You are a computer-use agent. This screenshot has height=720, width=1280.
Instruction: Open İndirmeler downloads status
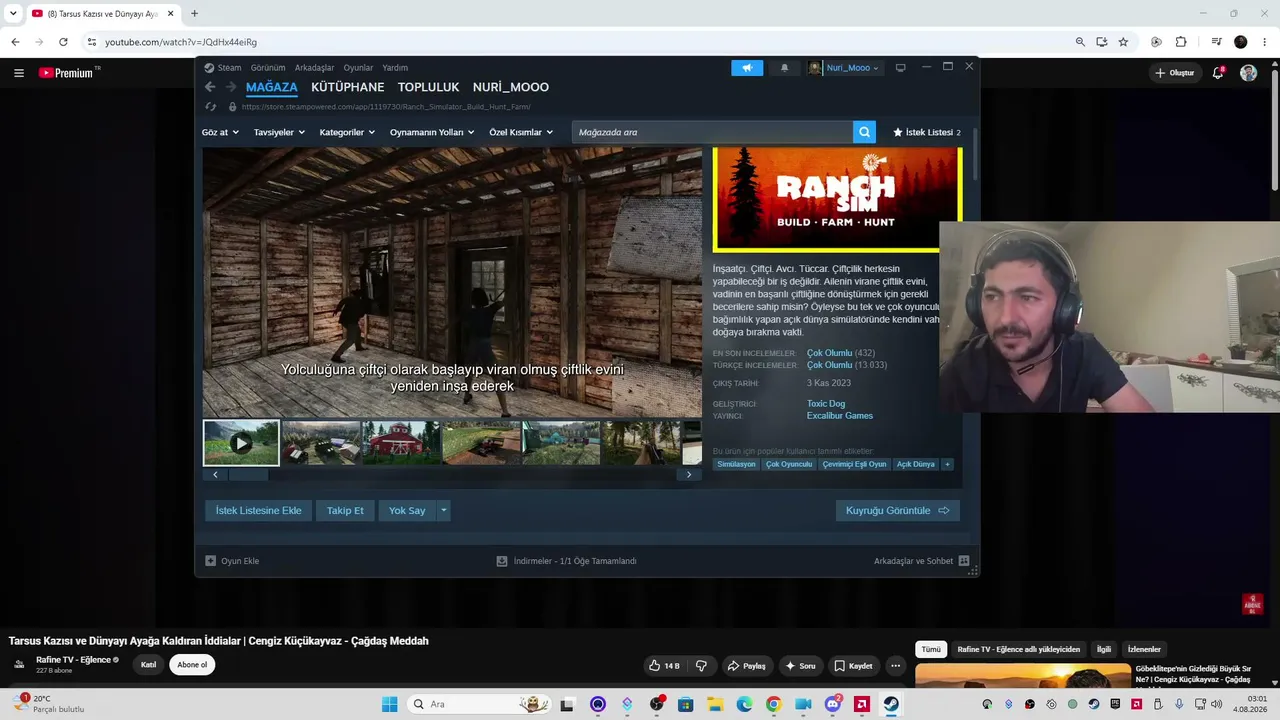(x=566, y=561)
